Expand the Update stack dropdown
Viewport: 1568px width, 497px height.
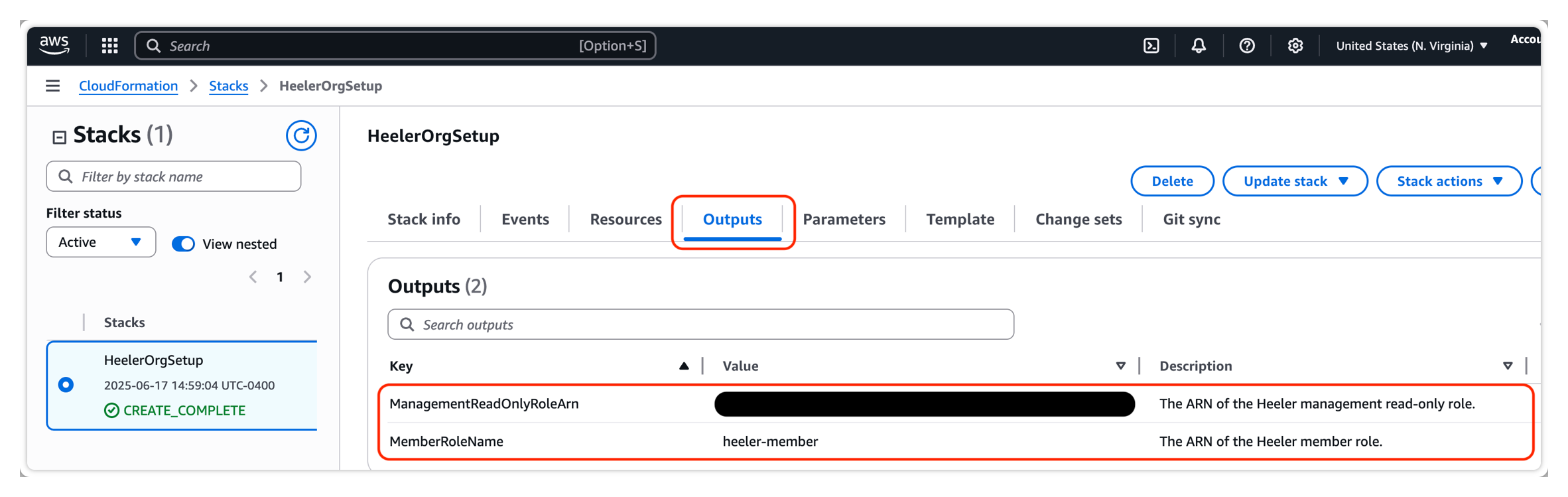click(1295, 181)
